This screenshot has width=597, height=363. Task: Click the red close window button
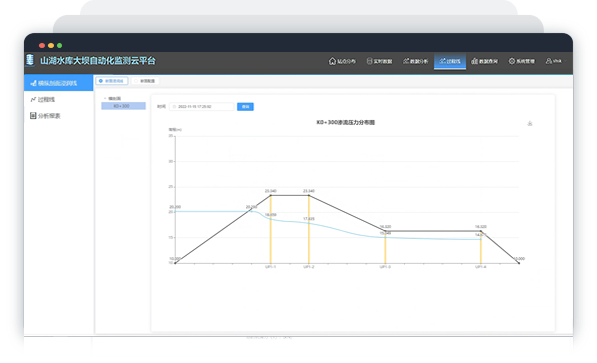click(x=42, y=45)
